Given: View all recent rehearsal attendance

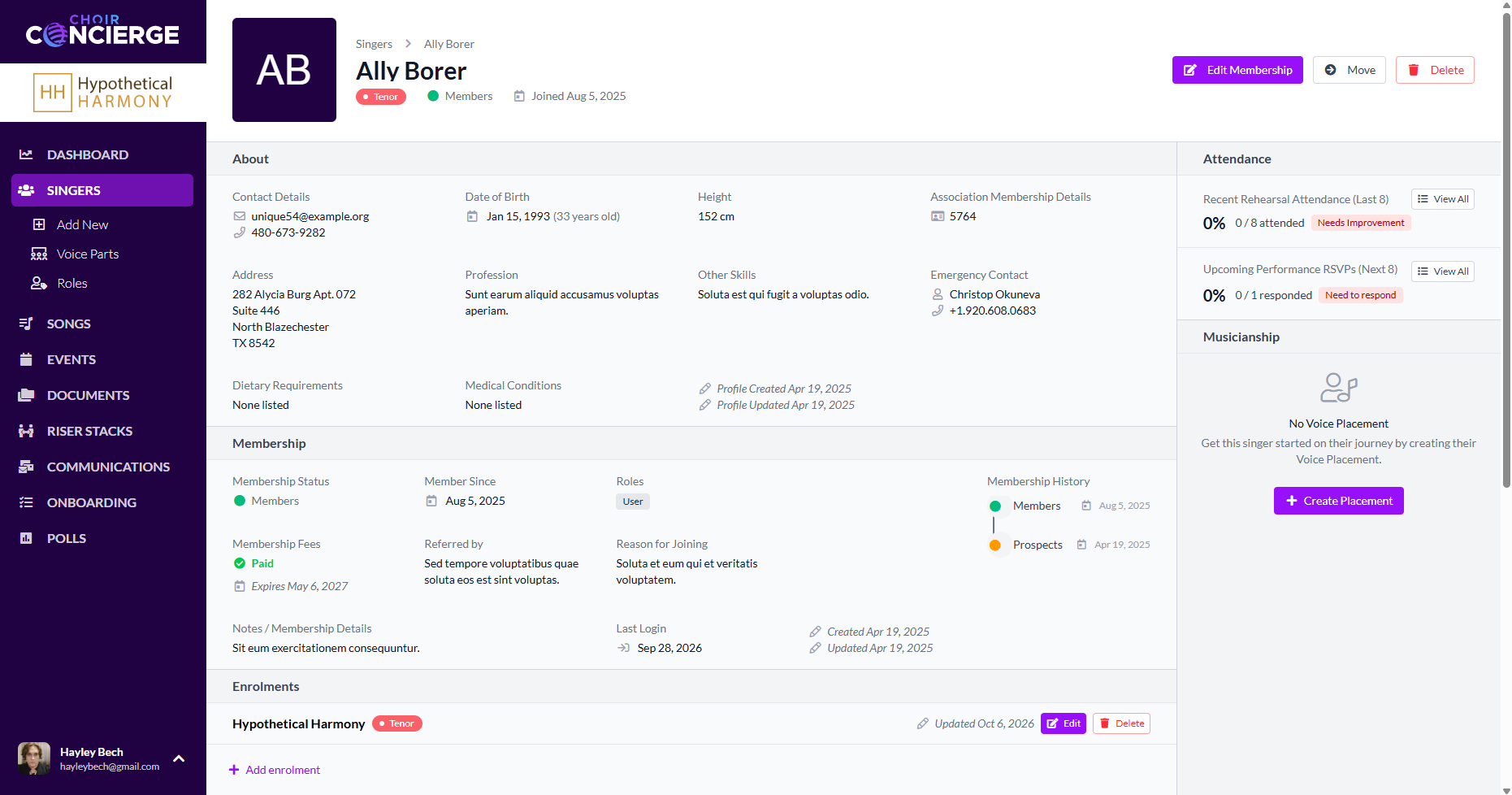Looking at the screenshot, I should [x=1443, y=199].
